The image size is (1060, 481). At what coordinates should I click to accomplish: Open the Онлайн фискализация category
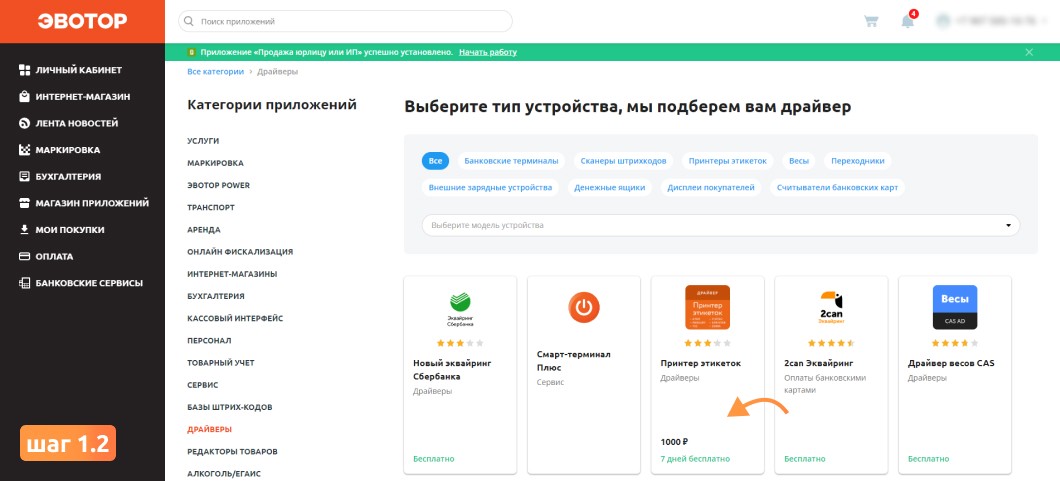tap(240, 251)
